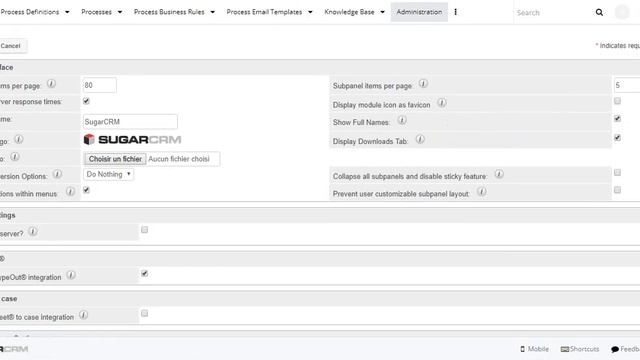Show info icon beside the SugarCRM logo row label
The image size is (640, 360).
coord(19,139)
